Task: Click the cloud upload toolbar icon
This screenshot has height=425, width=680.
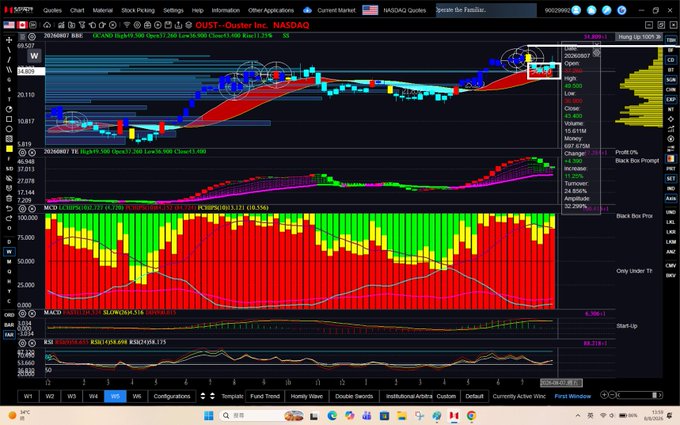Action: click(x=47, y=25)
